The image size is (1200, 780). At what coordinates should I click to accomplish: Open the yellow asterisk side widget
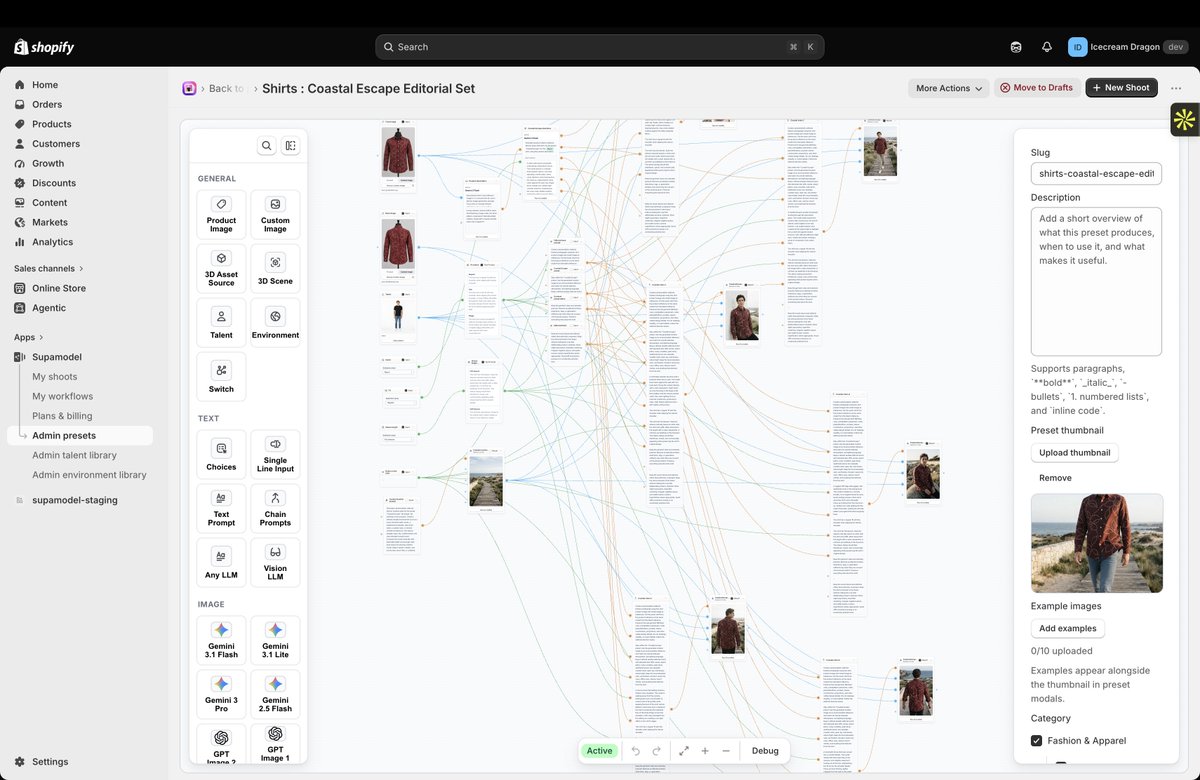point(1185,120)
